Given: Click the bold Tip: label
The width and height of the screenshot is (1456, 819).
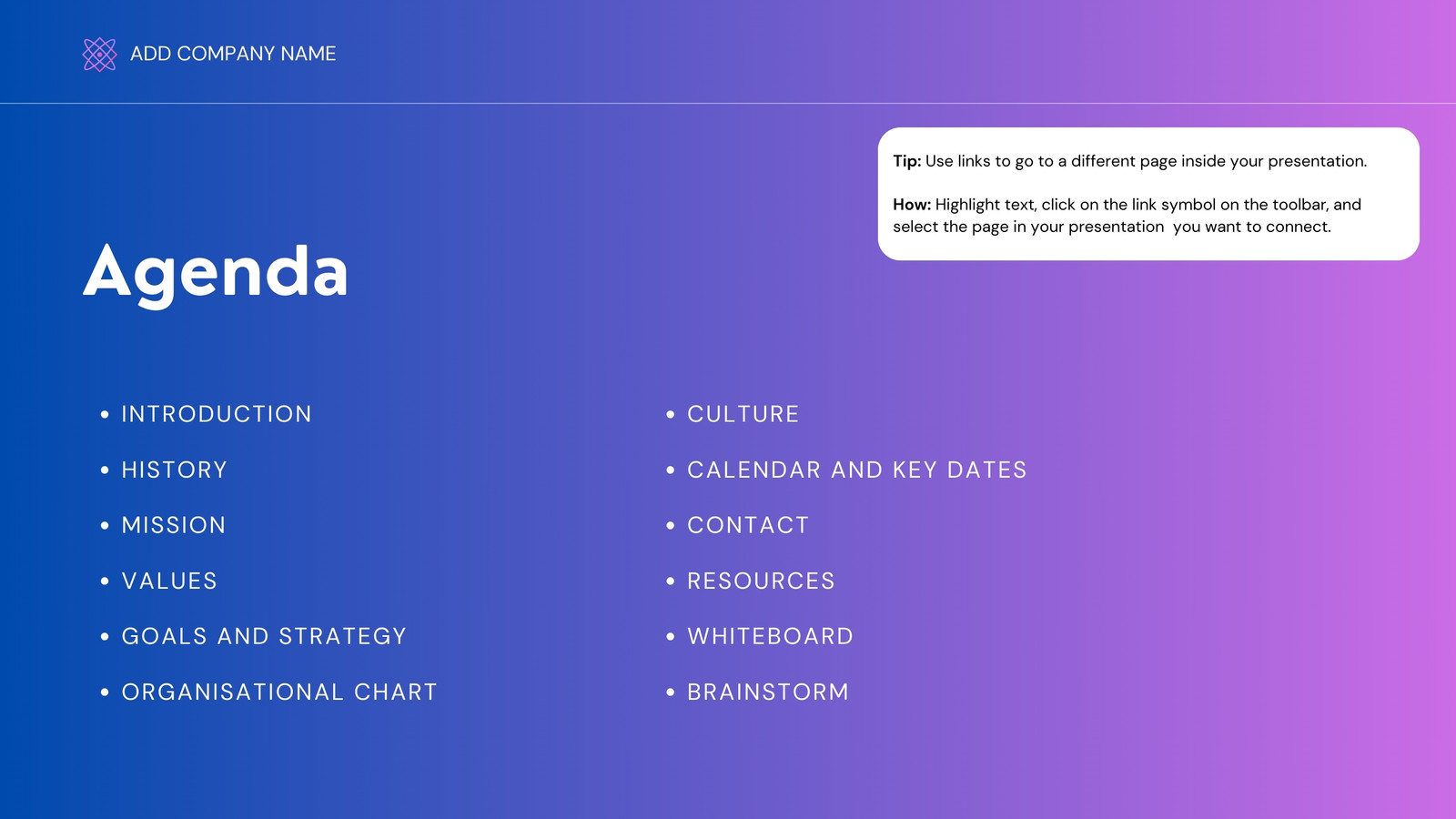Looking at the screenshot, I should pos(907,161).
